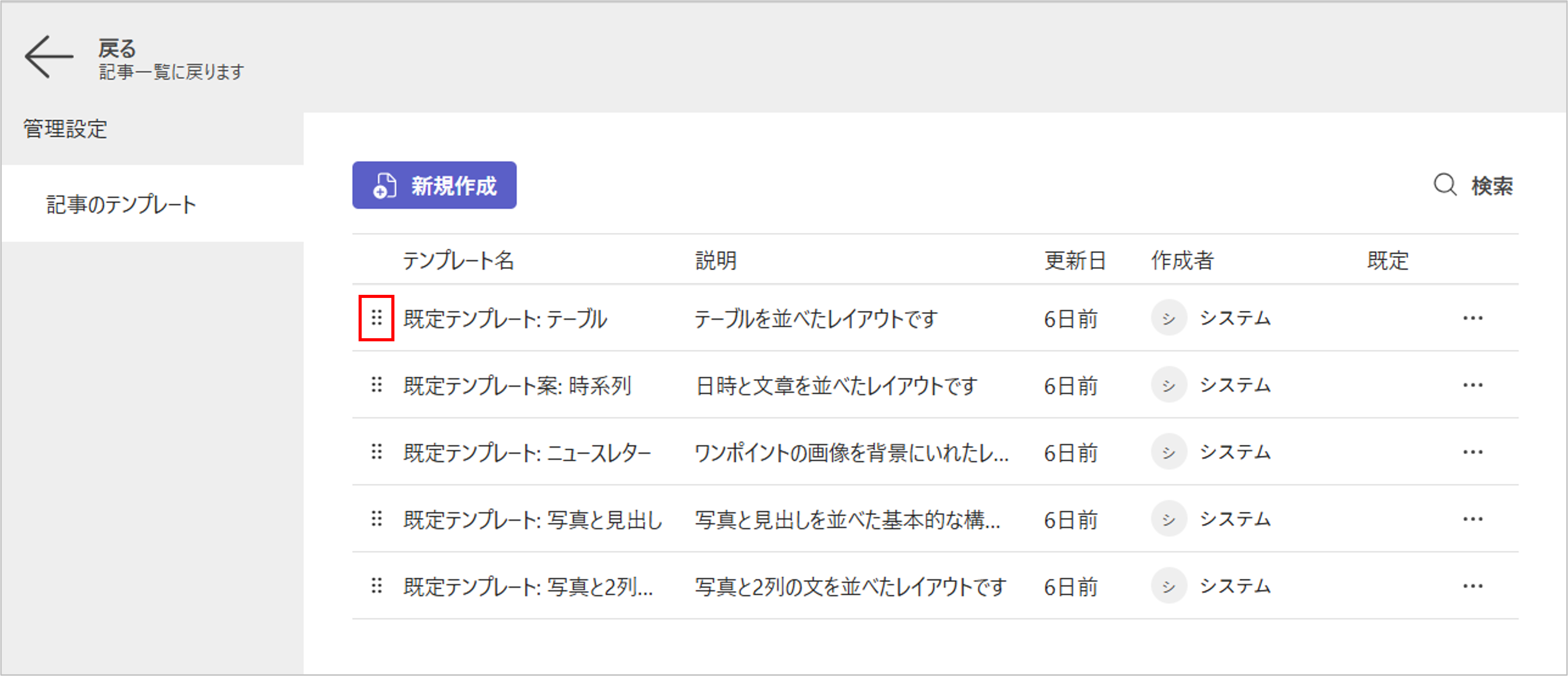Click drag handle of 写真と見出し template row
1568x676 pixels.
coord(376,518)
